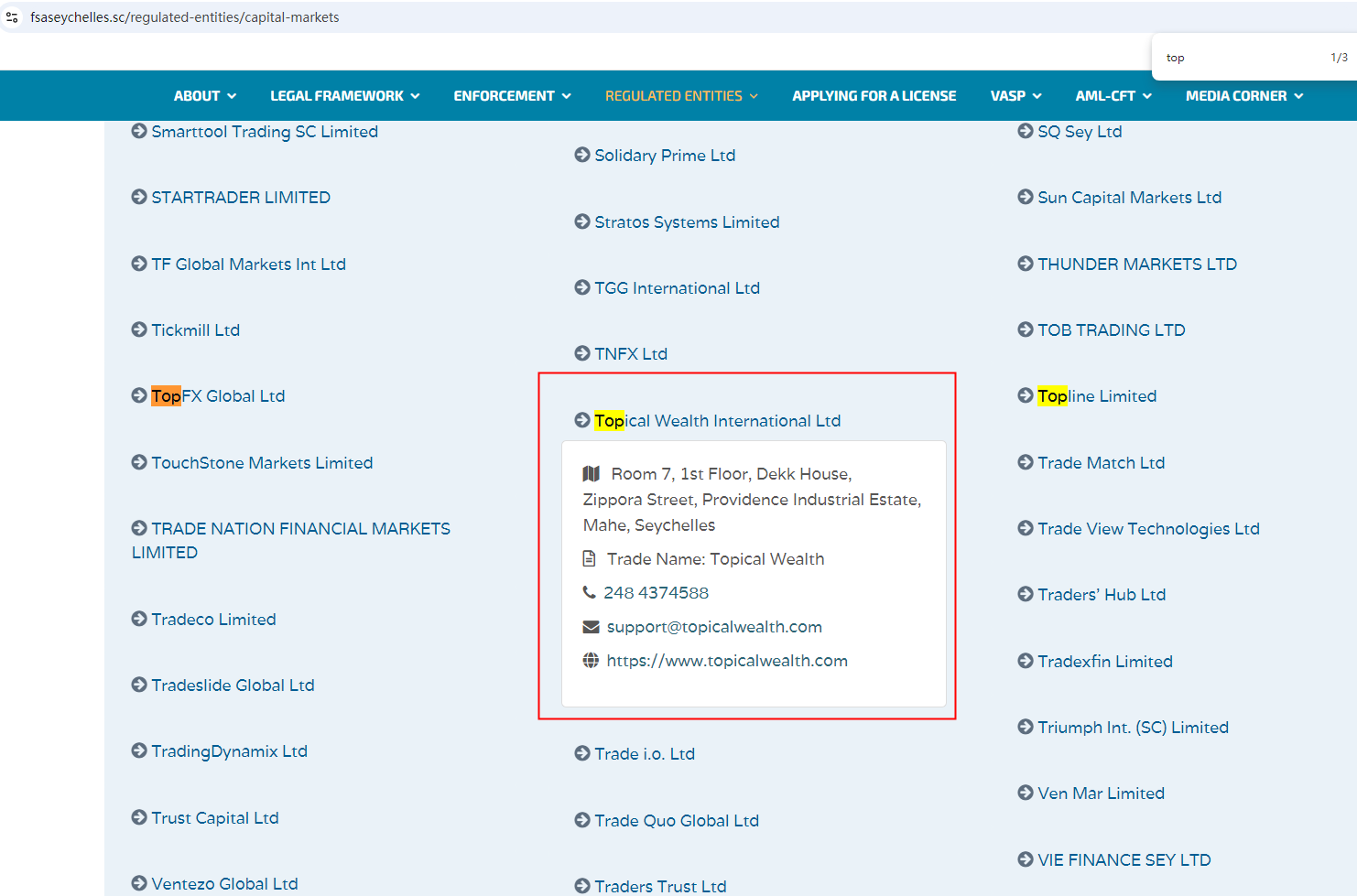Open Applying for a License page

click(x=874, y=96)
